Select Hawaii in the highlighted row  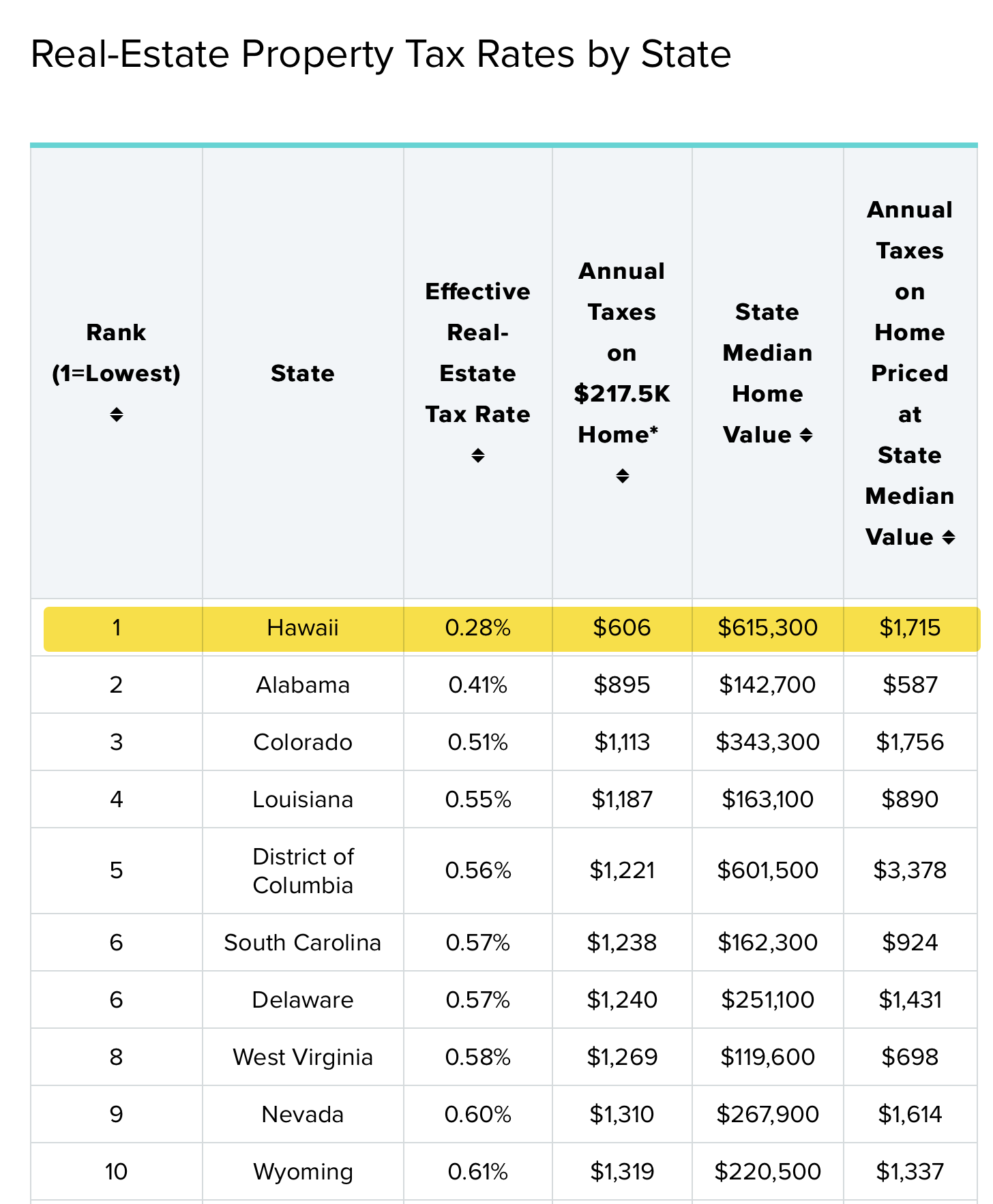pos(302,628)
